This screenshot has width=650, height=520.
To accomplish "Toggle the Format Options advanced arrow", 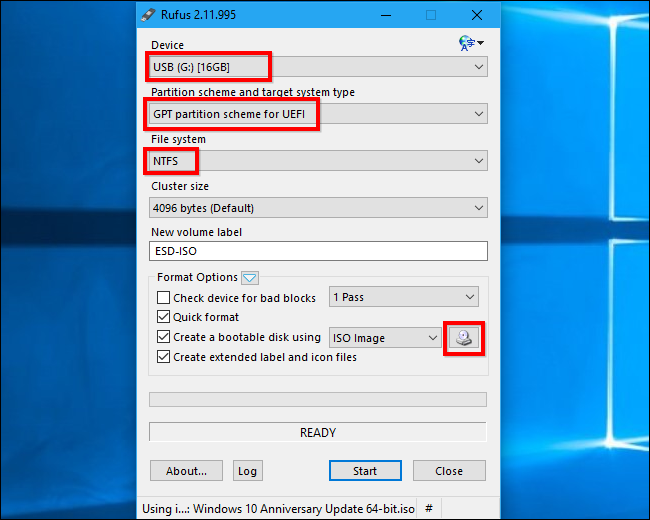I will pos(250,277).
